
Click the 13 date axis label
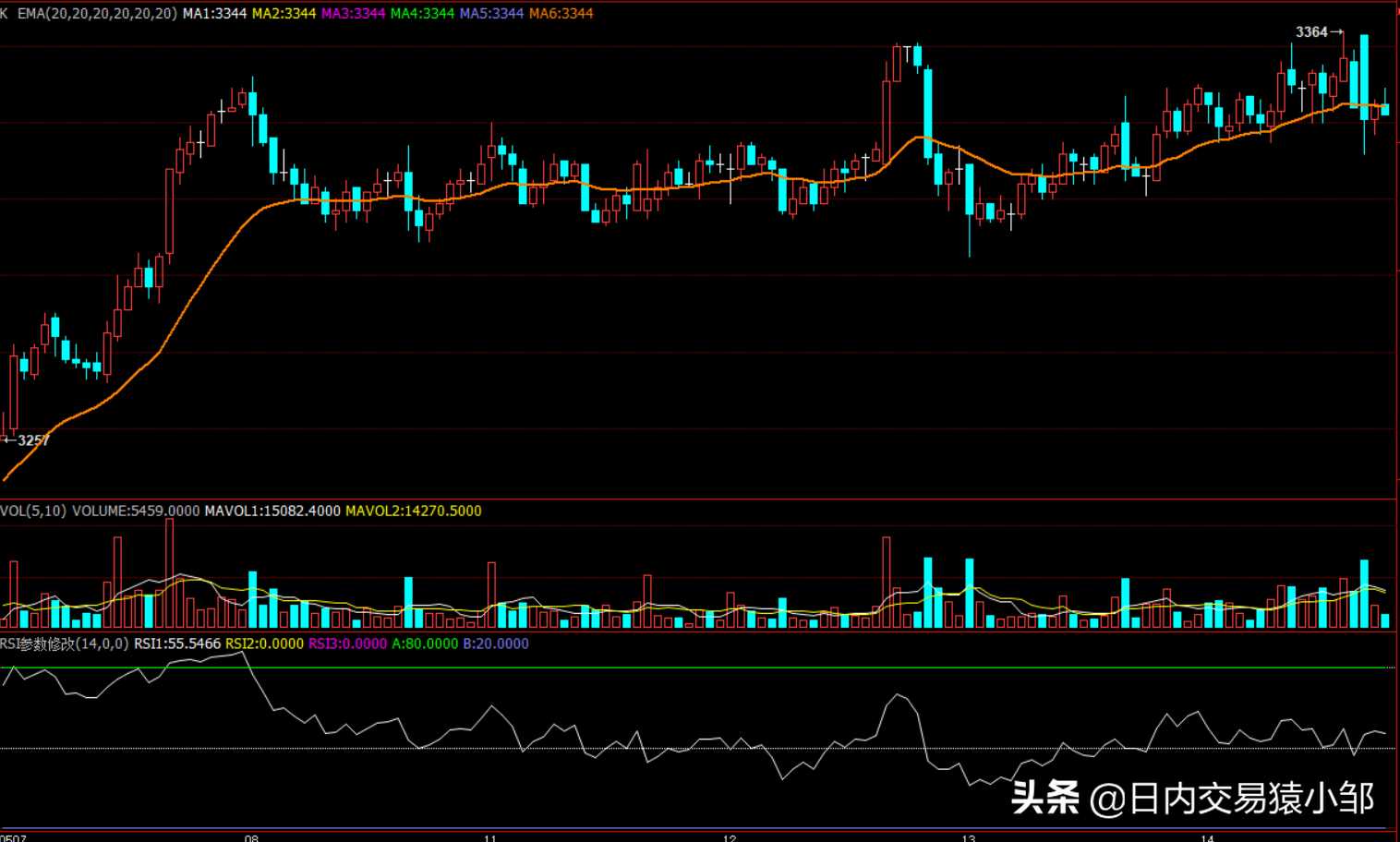coord(969,838)
